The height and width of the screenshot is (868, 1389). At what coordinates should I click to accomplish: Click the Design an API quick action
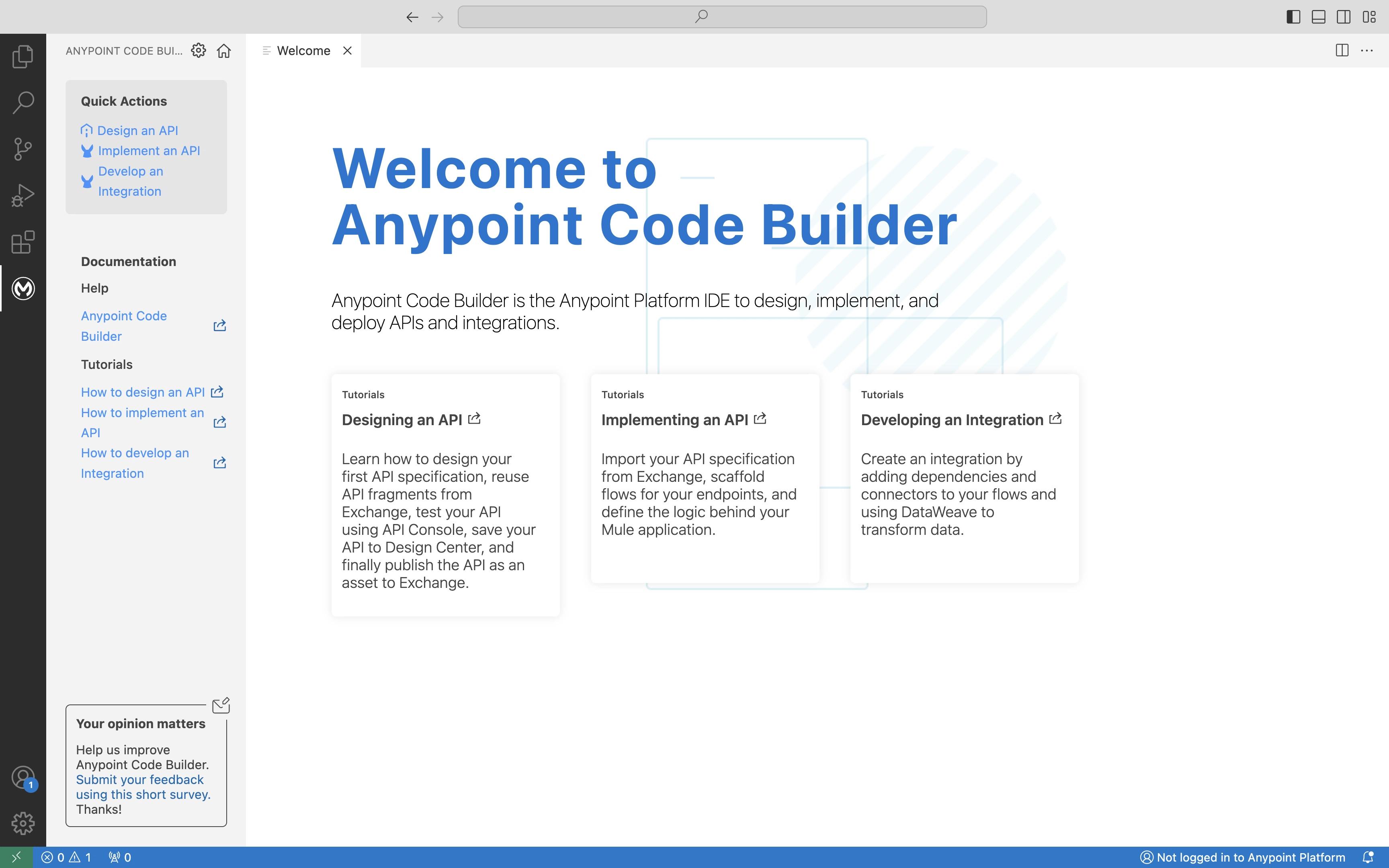[x=137, y=130]
